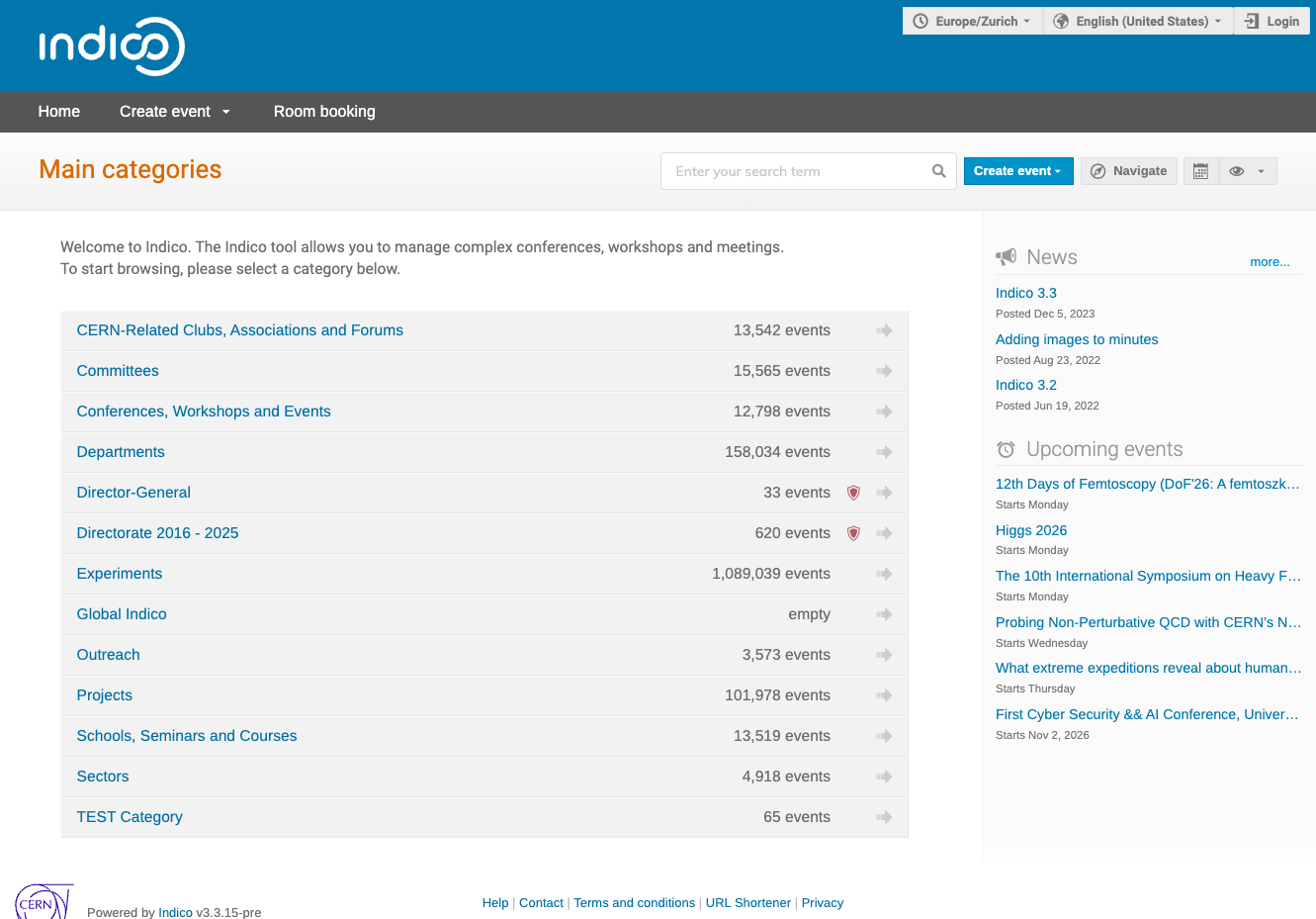Click the arrow icon for TEST Category row

click(884, 817)
